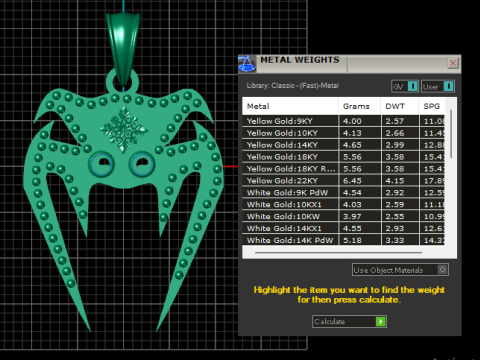This screenshot has width=480, height=360.
Task: Select the White Gold:10KX1 row
Action: click(344, 204)
